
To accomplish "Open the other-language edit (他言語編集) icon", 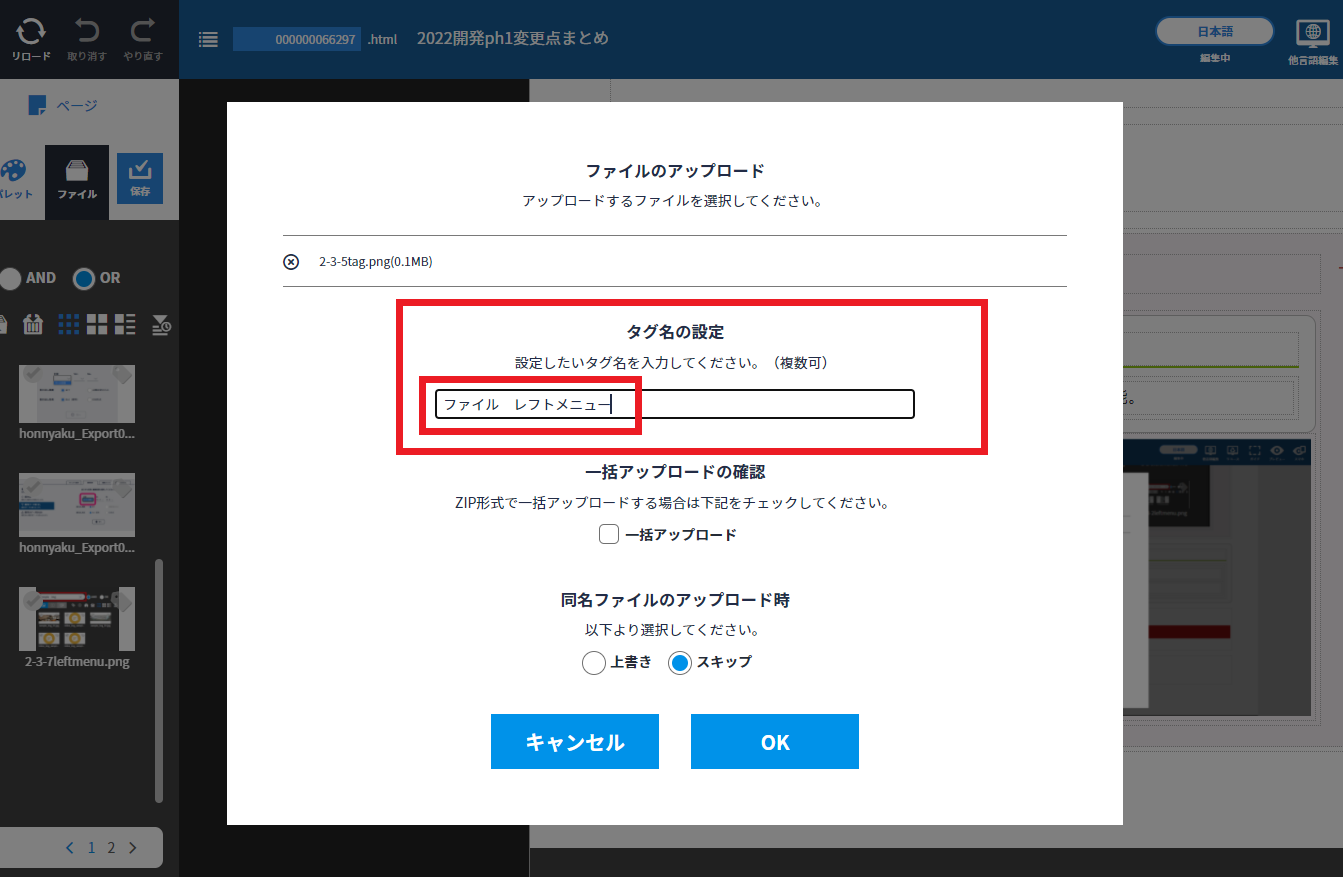I will tap(1312, 41).
